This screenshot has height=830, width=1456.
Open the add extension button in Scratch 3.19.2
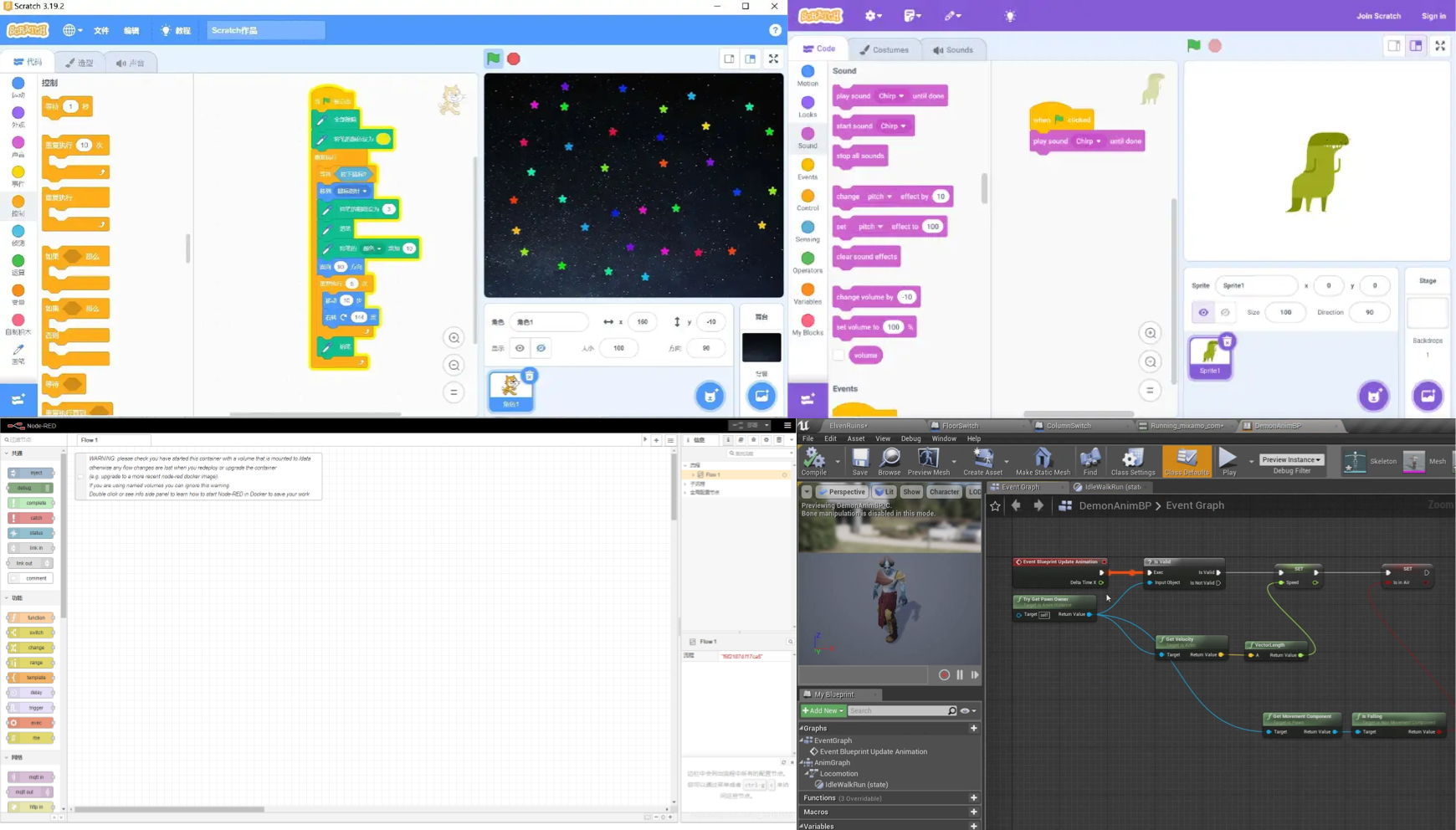pyautogui.click(x=18, y=399)
